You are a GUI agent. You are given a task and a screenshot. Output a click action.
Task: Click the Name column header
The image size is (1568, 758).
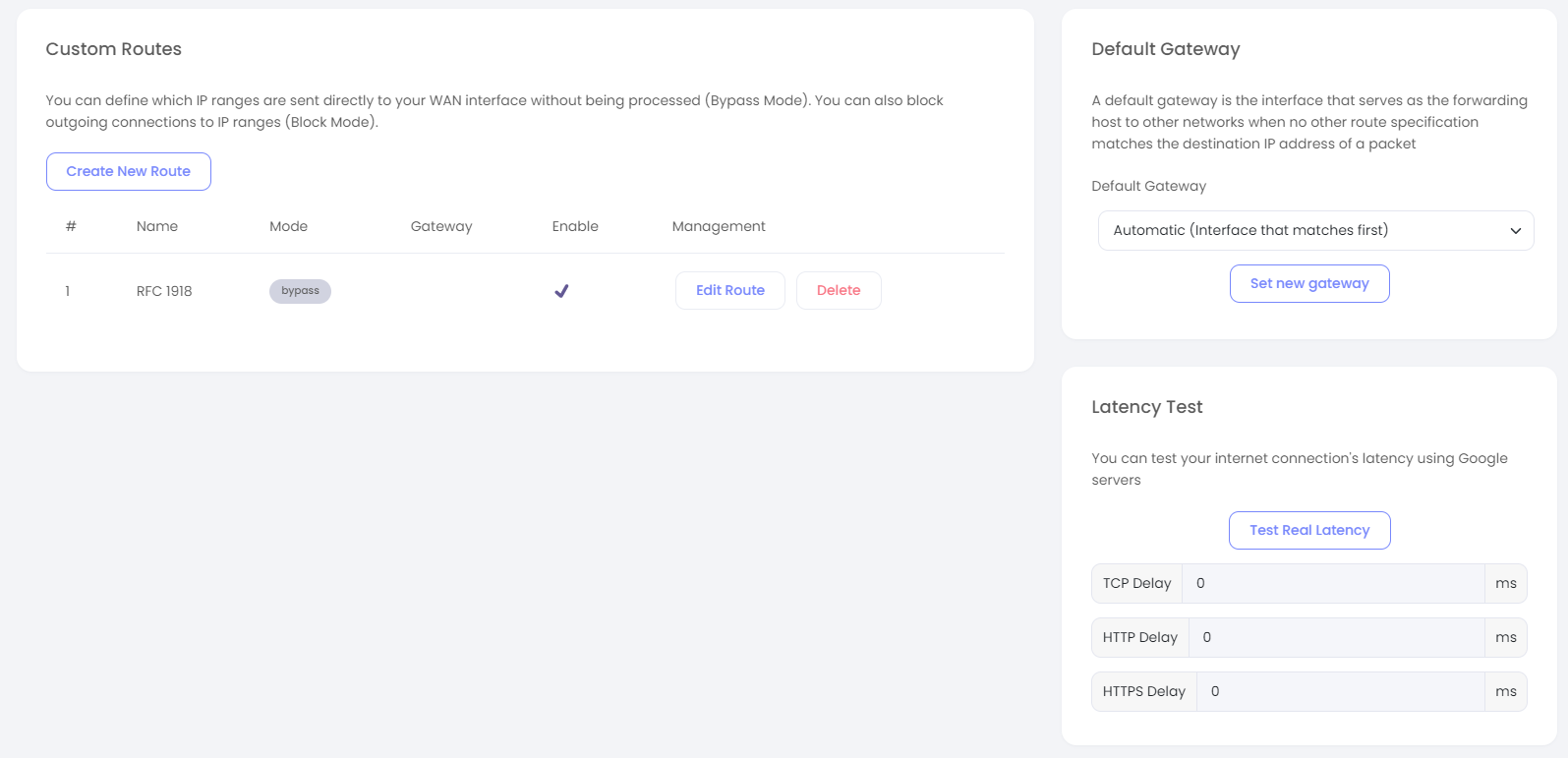[157, 226]
